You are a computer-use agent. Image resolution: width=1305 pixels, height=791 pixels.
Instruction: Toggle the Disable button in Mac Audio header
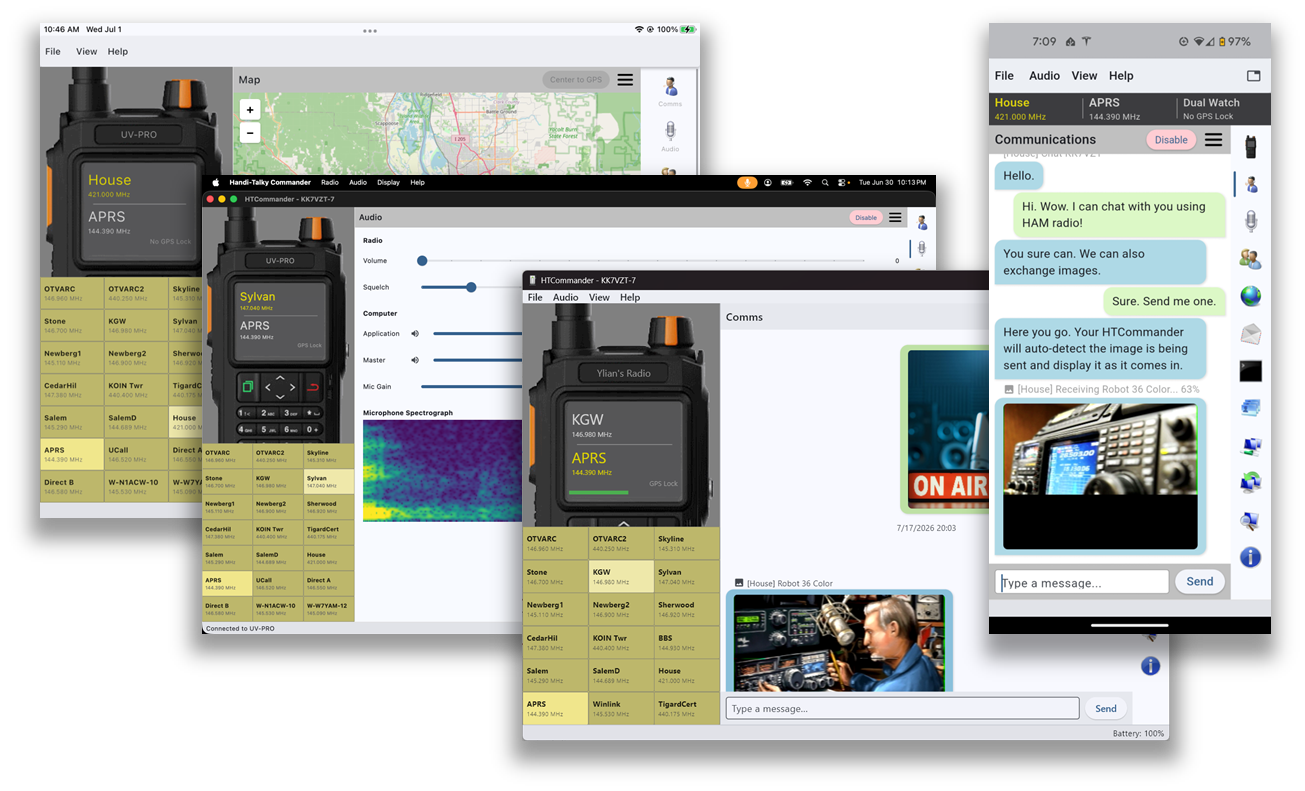click(x=866, y=217)
